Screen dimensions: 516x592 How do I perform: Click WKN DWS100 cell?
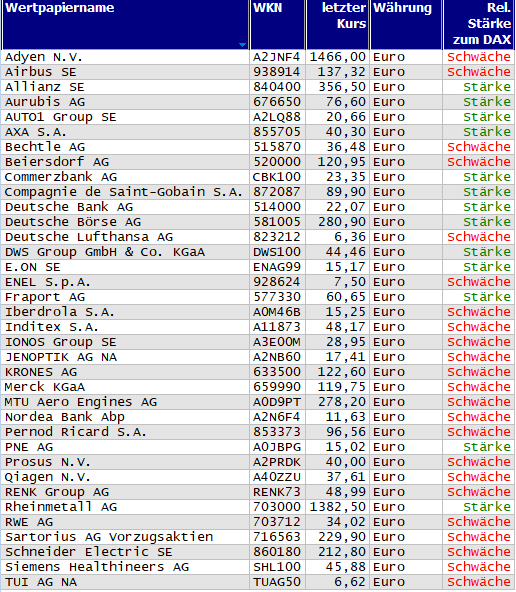click(x=277, y=252)
